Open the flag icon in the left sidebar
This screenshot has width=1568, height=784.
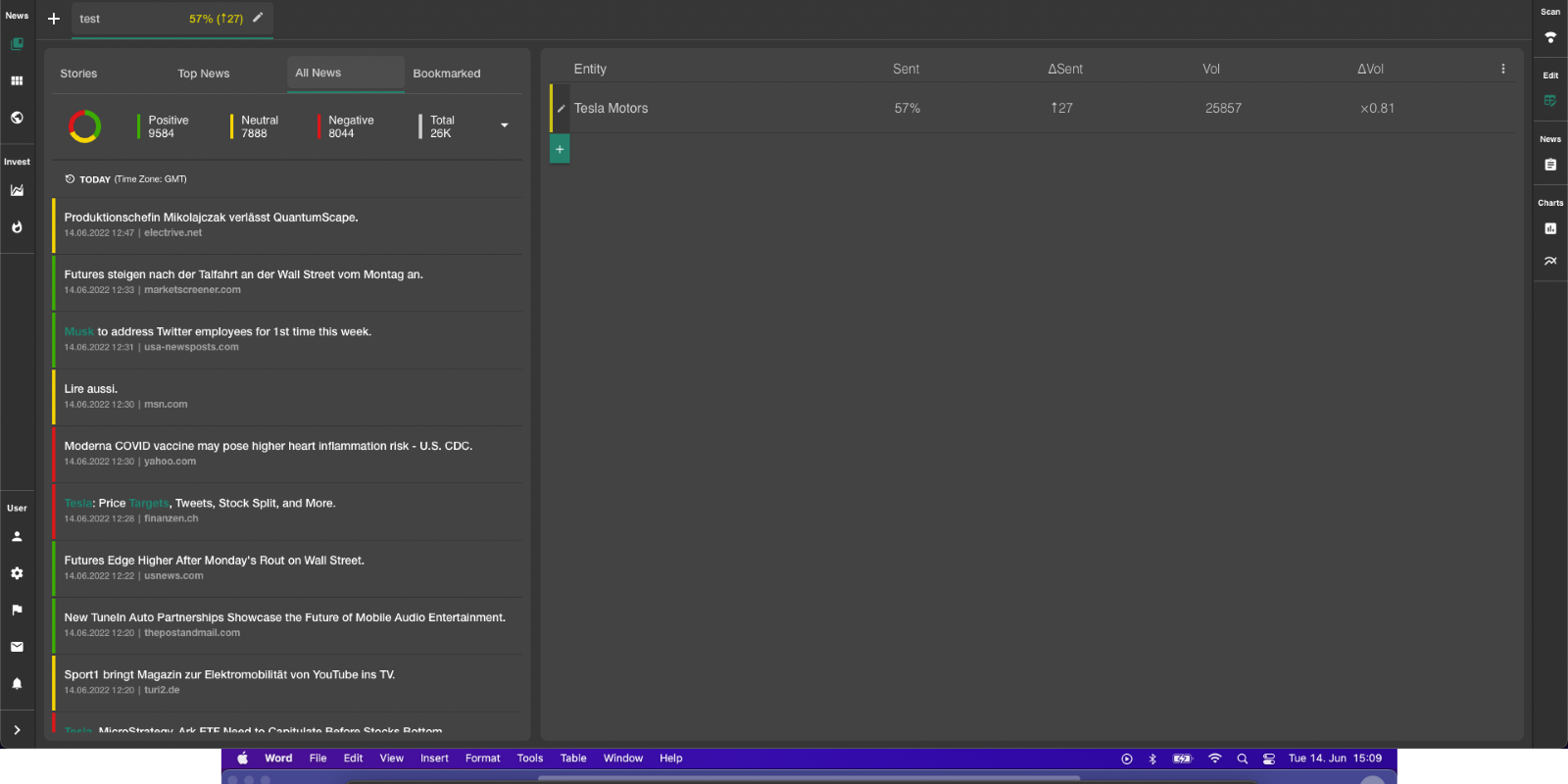[x=17, y=610]
